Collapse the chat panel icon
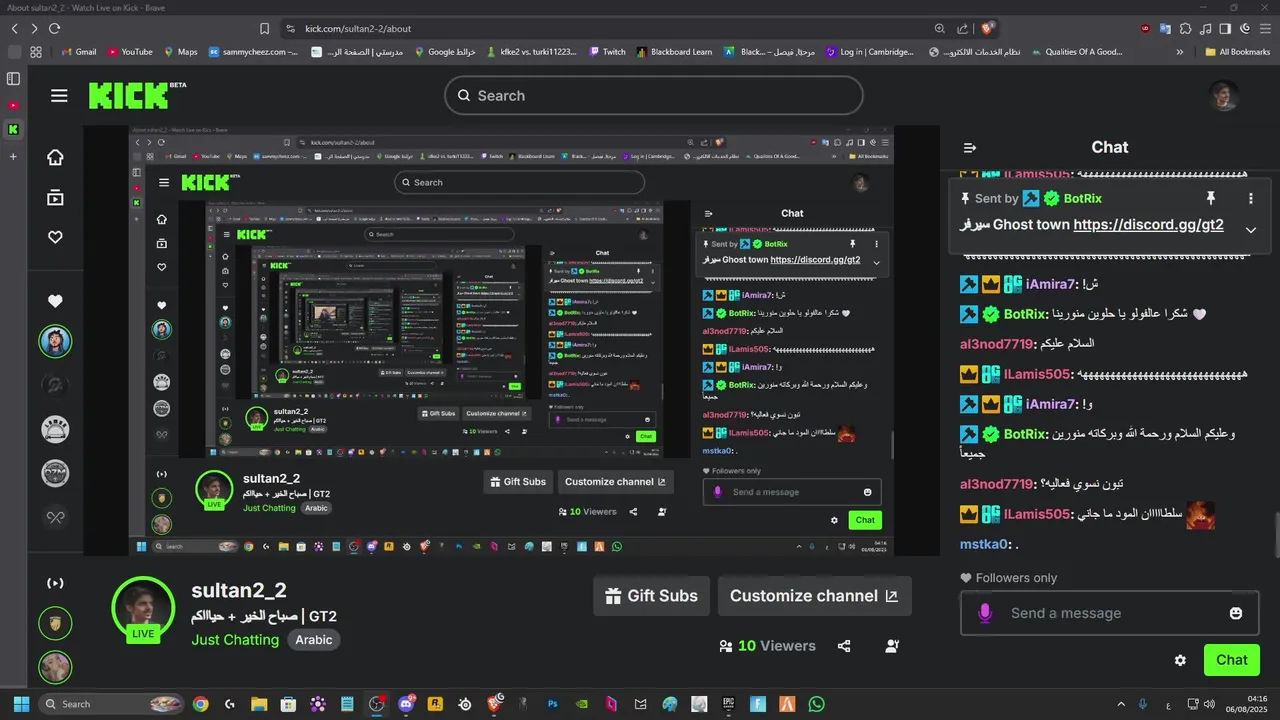The height and width of the screenshot is (720, 1280). coord(969,148)
